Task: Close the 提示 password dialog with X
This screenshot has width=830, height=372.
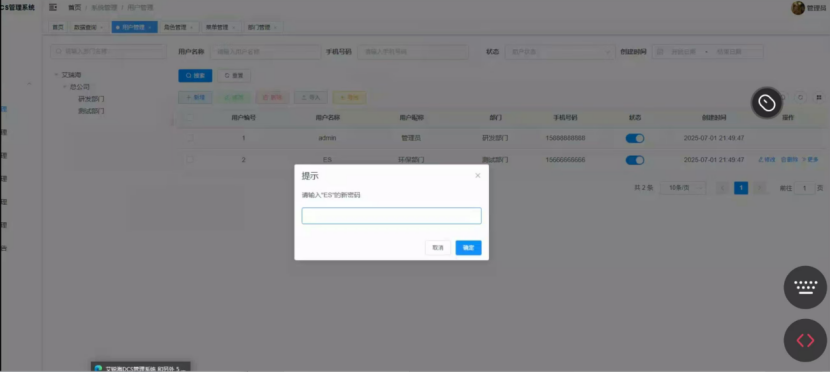Action: 477,176
